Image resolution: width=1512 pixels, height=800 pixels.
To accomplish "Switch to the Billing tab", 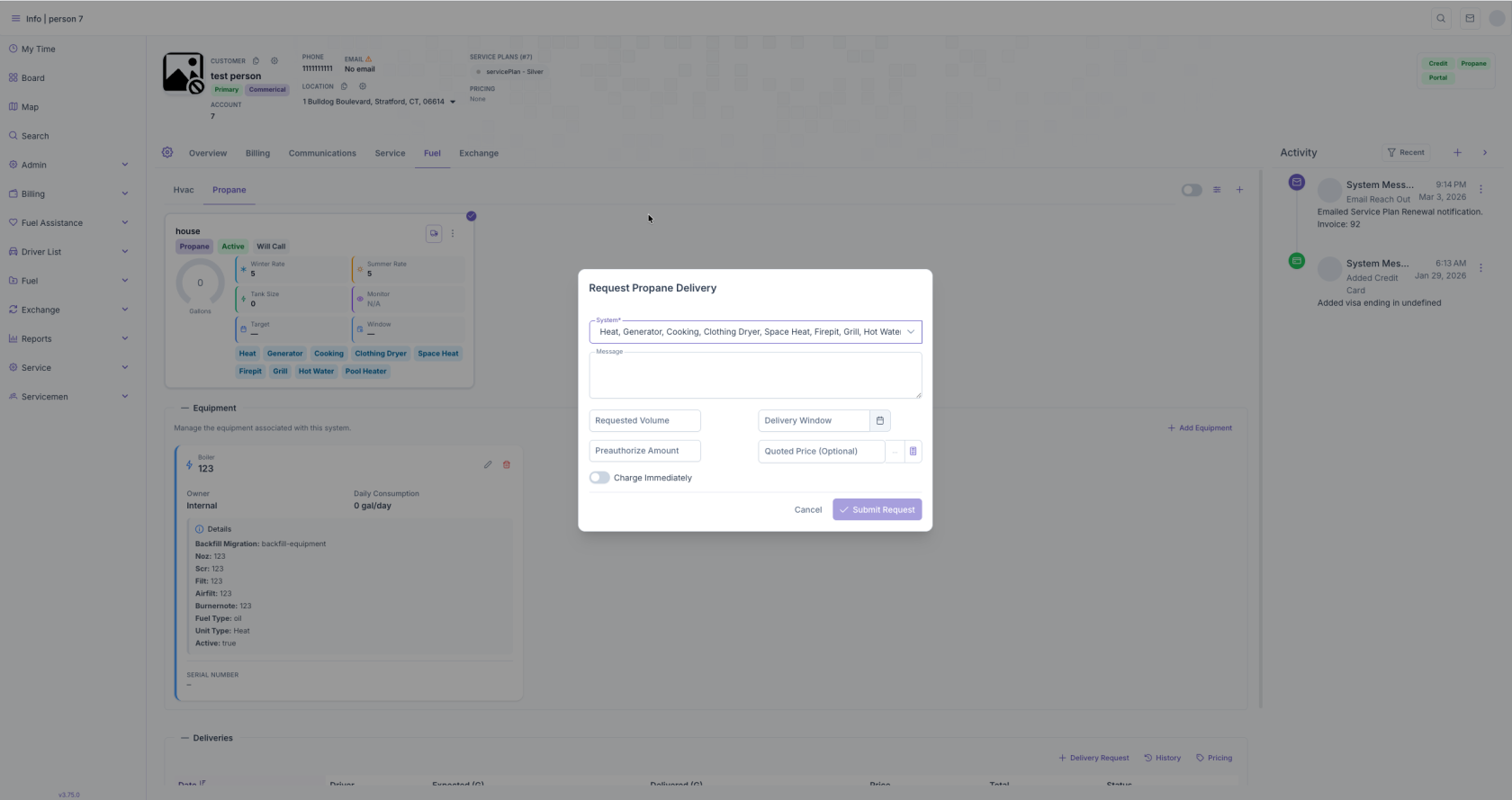I will pyautogui.click(x=257, y=153).
